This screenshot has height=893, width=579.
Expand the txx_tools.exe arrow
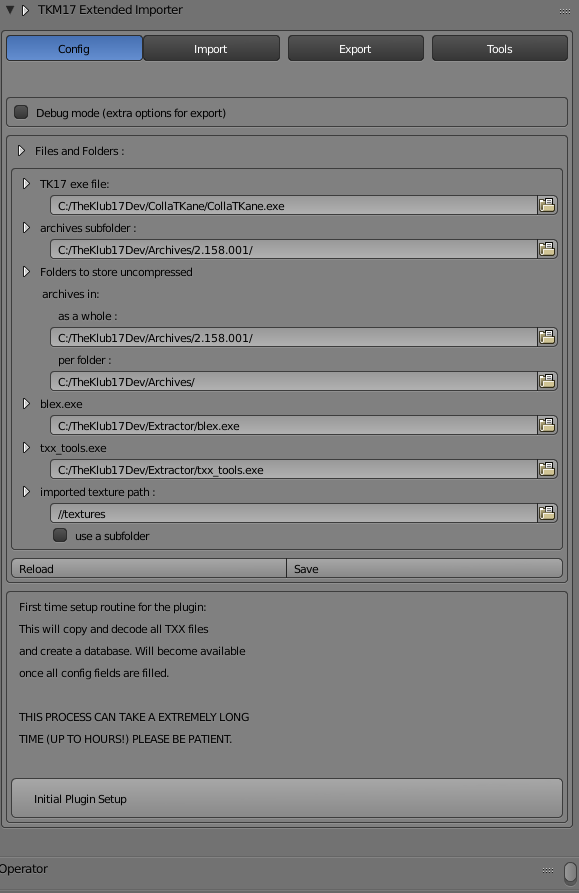pos(26,447)
